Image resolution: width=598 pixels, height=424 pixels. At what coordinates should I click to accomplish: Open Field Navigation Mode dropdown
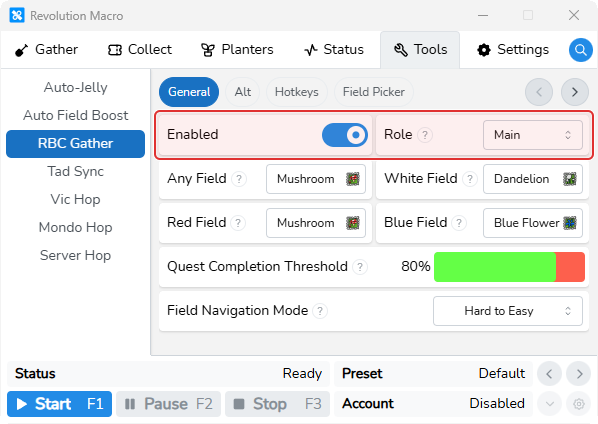coord(508,311)
